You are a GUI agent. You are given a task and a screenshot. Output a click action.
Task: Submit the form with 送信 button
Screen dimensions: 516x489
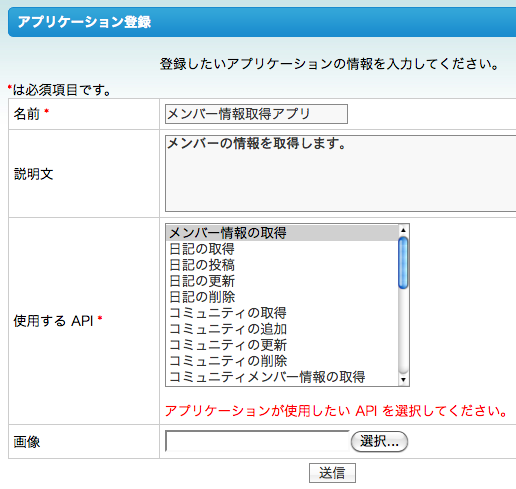(332, 473)
